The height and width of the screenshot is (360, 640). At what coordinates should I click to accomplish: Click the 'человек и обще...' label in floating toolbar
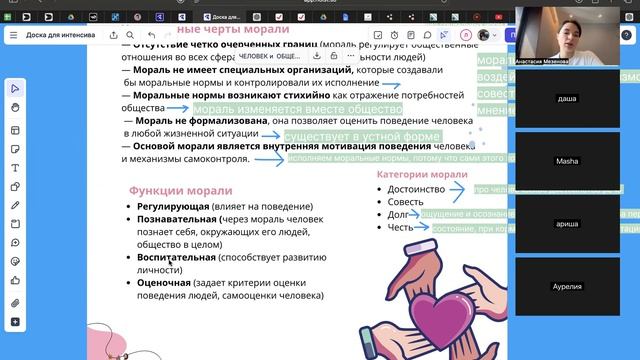tap(269, 56)
